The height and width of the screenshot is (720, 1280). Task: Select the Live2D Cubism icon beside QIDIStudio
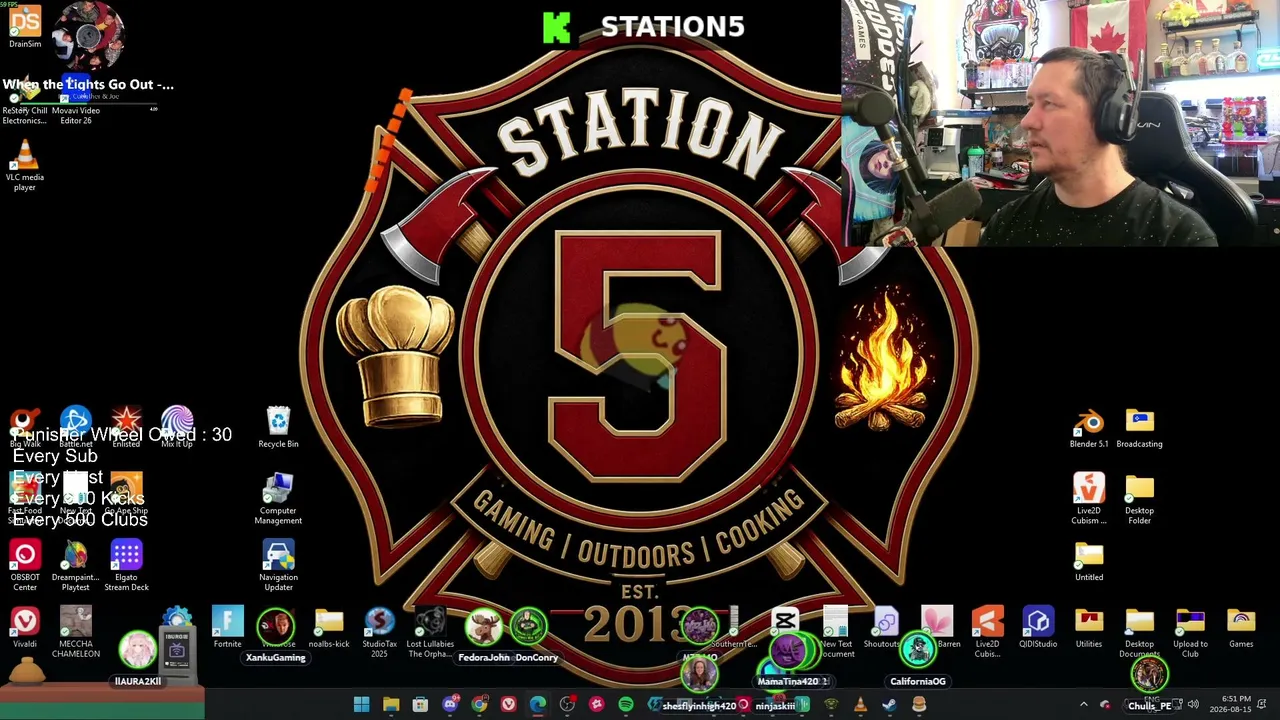click(x=987, y=633)
